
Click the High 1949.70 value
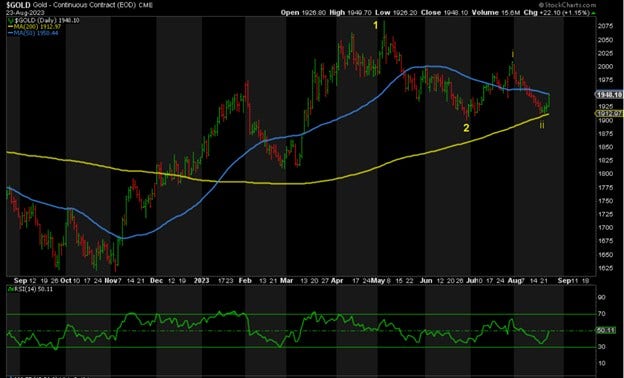(350, 13)
